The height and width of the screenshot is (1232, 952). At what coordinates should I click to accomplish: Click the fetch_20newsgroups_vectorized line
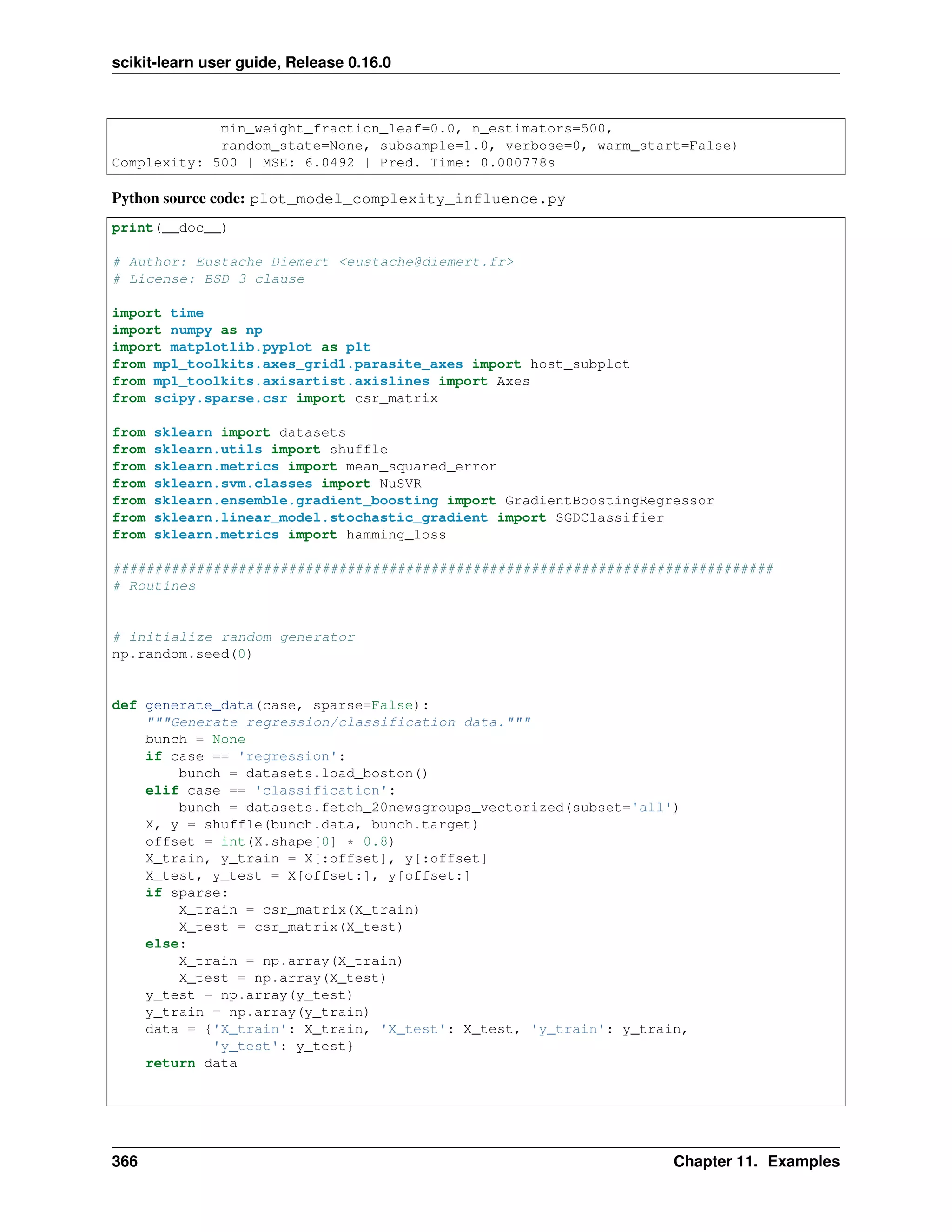pyautogui.click(x=429, y=808)
